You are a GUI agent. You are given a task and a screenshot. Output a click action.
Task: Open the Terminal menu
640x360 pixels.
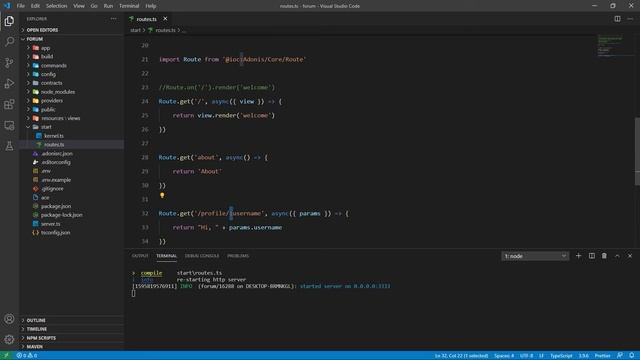[129, 6]
